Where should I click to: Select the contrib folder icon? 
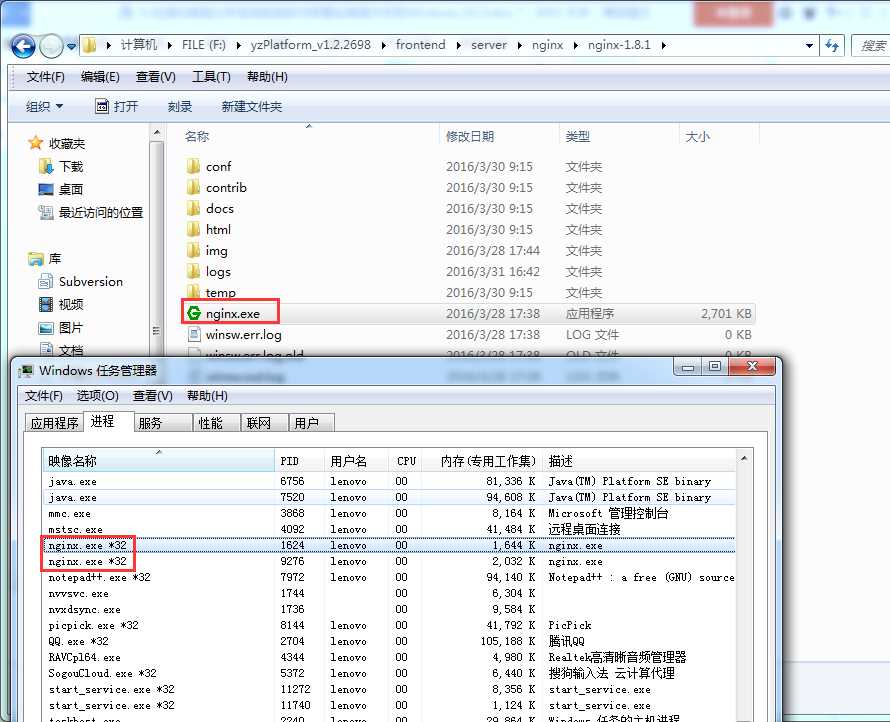point(194,187)
